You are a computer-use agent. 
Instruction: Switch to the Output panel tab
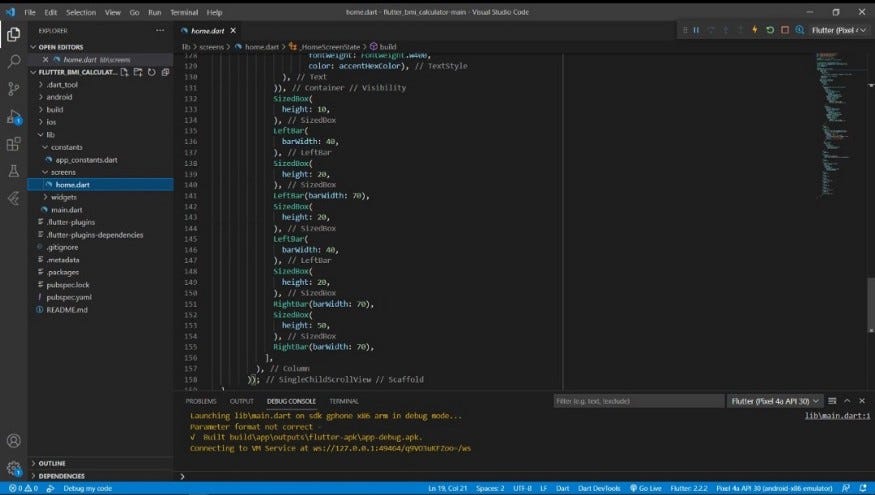click(242, 401)
